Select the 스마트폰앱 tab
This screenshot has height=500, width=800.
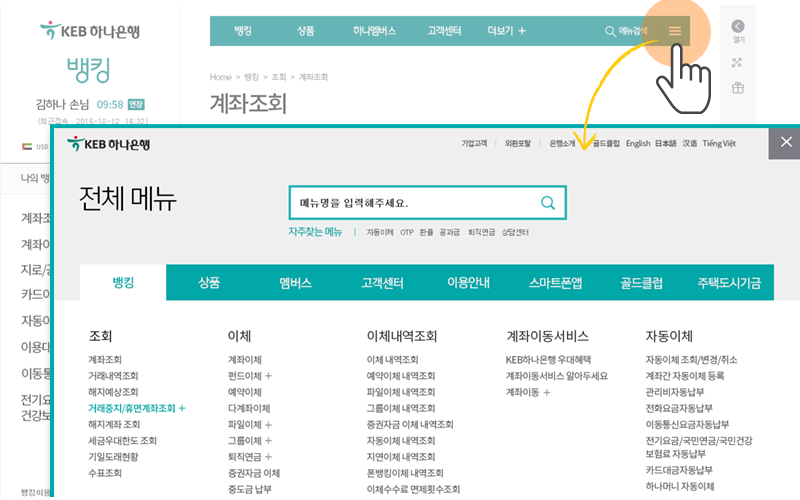(555, 283)
